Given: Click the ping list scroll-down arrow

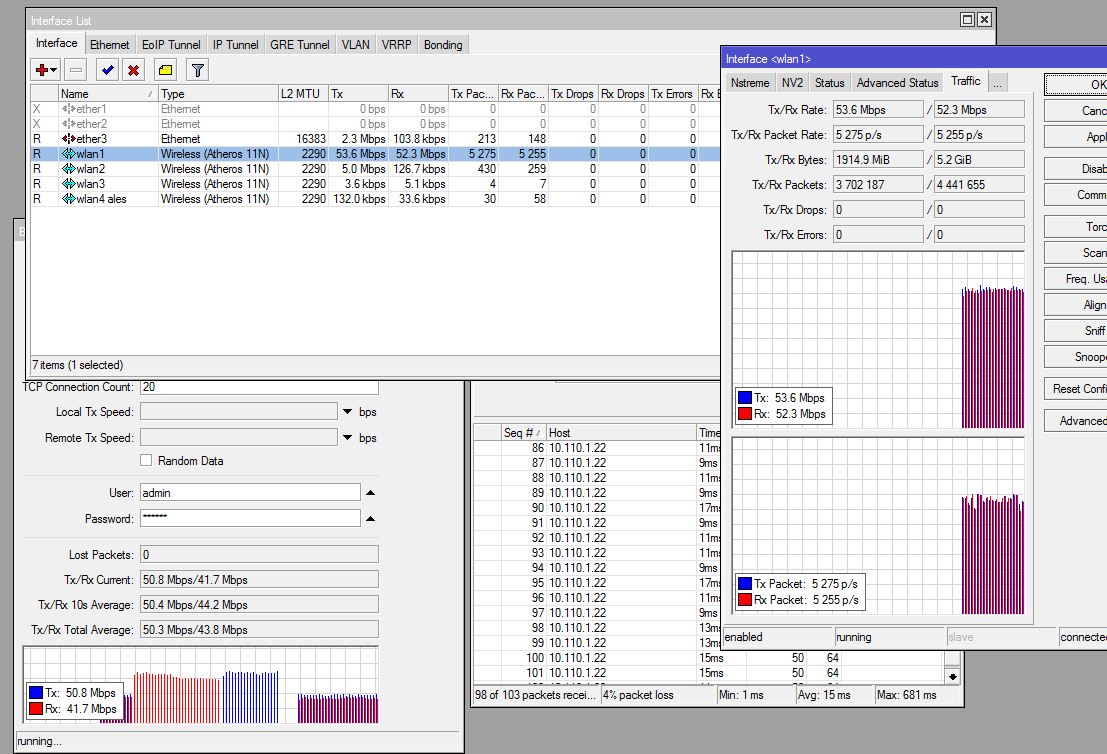Looking at the screenshot, I should [x=952, y=676].
